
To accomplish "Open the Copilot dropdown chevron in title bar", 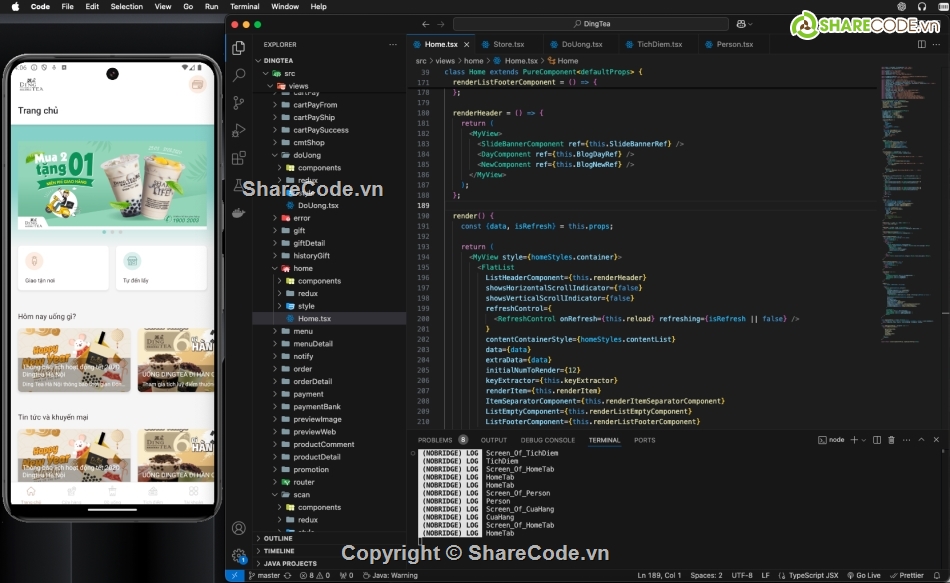I will coord(750,24).
